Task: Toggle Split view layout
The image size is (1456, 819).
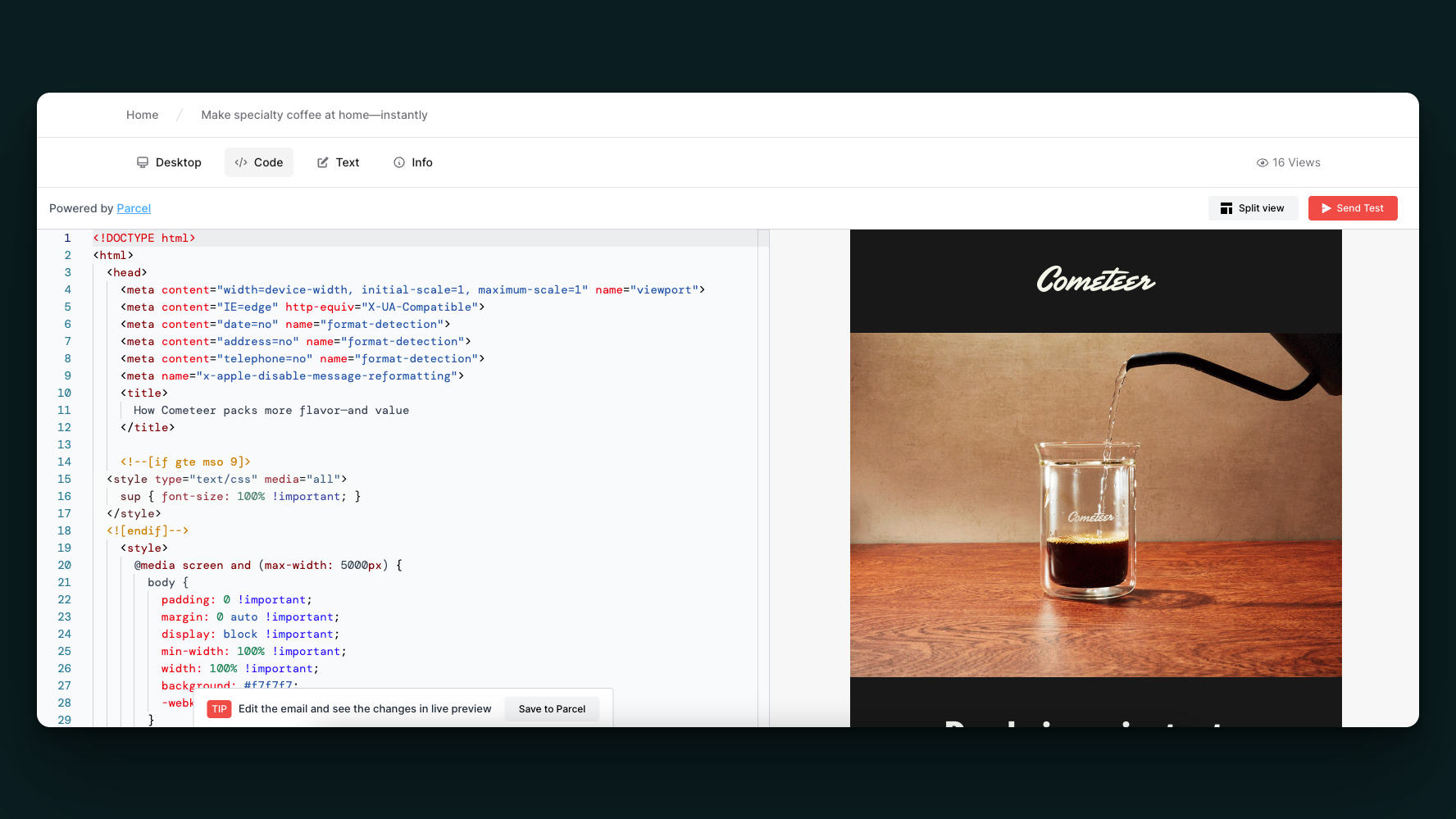Action: (1253, 208)
